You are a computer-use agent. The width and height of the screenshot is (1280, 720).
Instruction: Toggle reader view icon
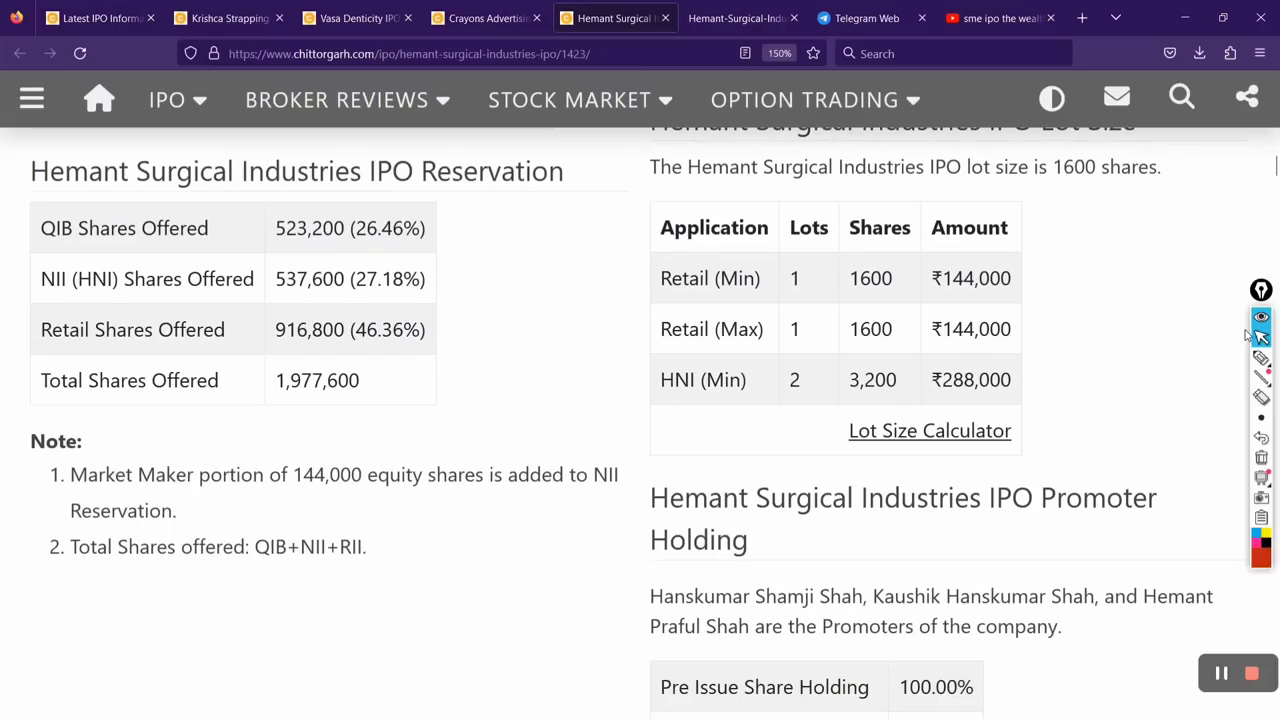pos(745,53)
